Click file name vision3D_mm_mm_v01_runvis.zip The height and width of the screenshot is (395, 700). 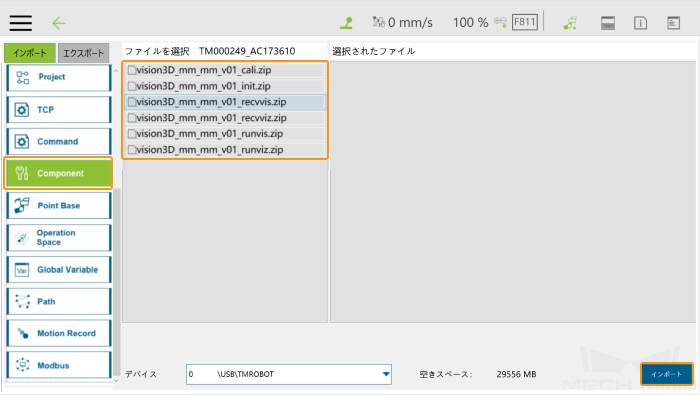[209, 134]
